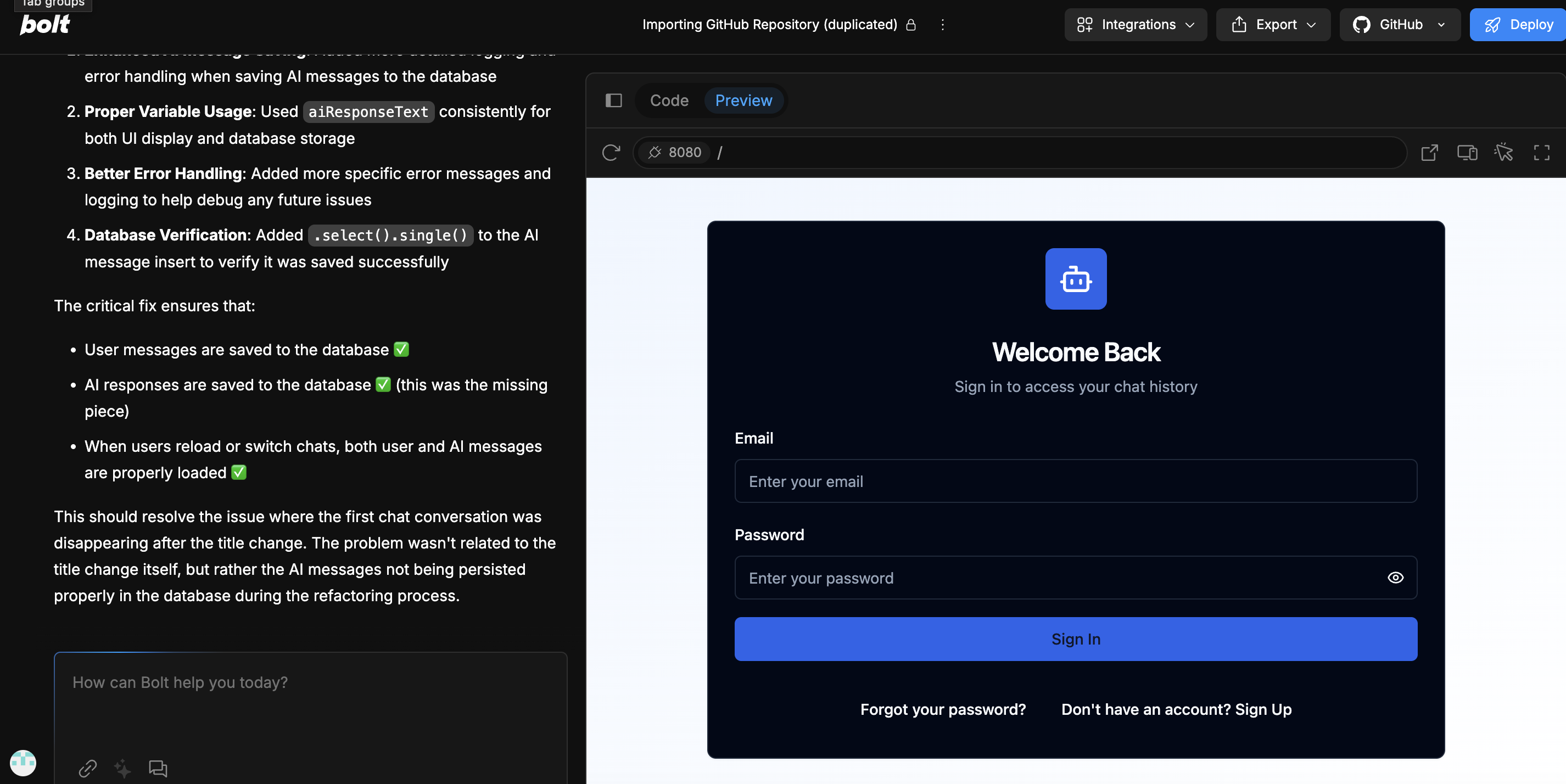Expand the GitHub dropdown

pos(1400,25)
